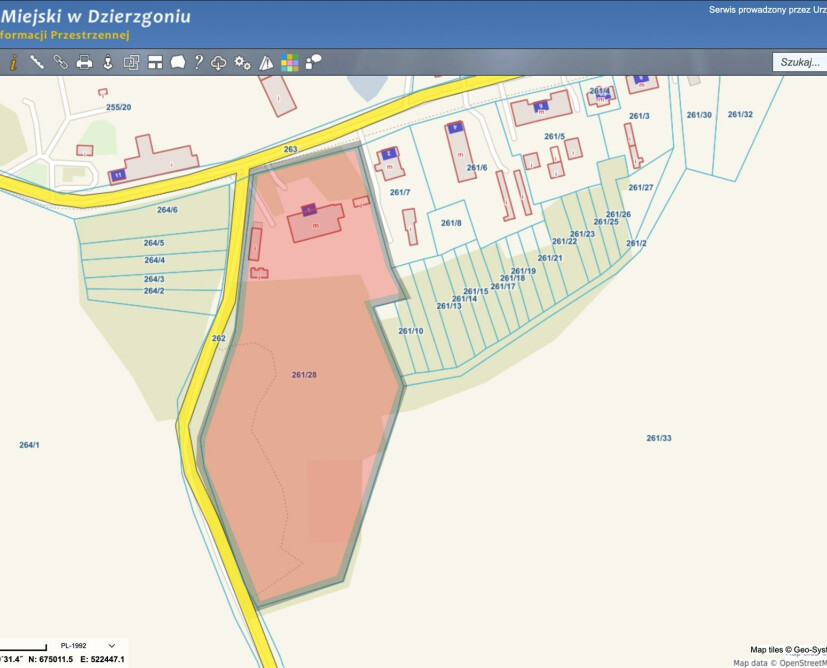Click the overlapping squares selection icon

click(131, 62)
